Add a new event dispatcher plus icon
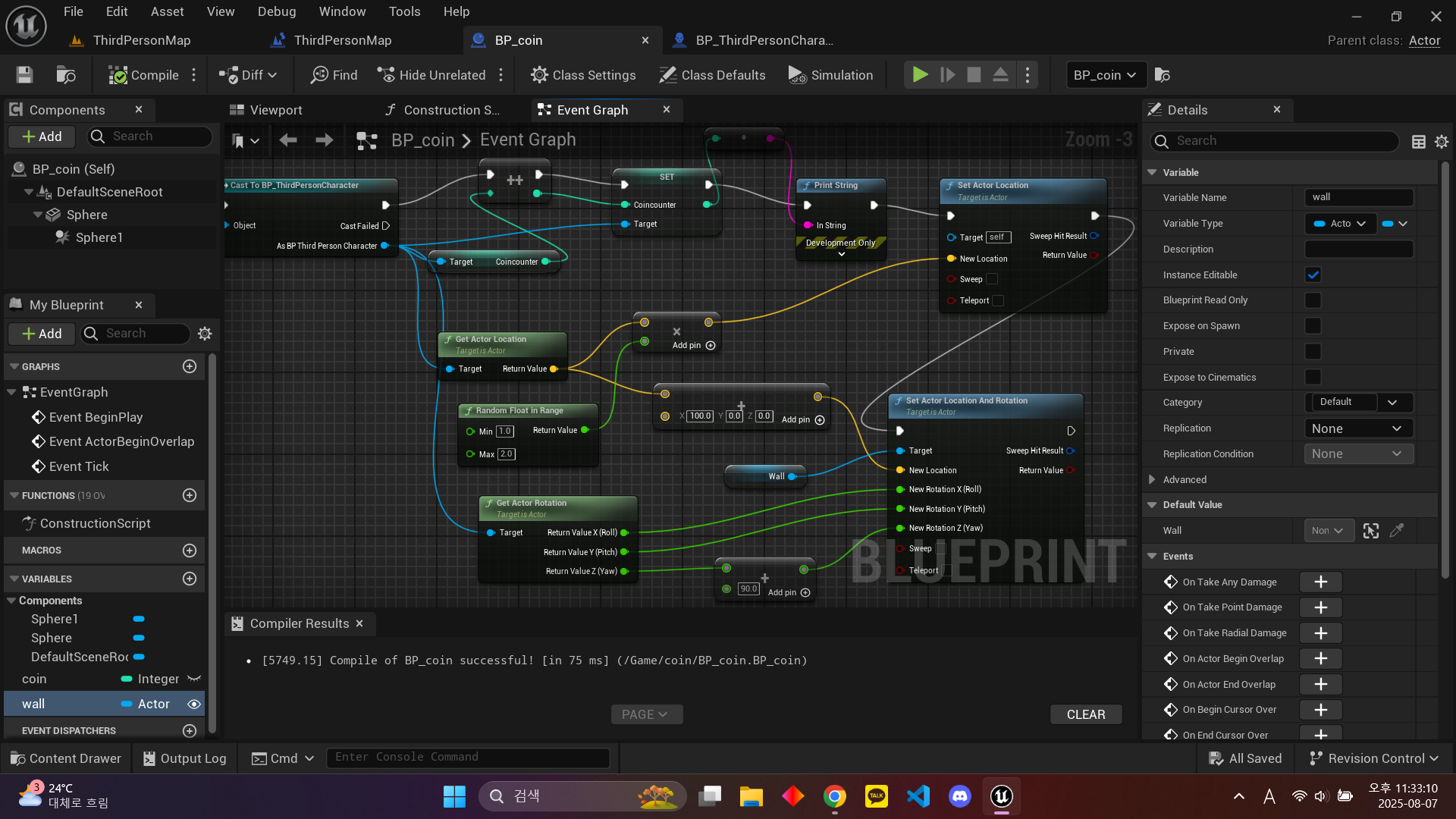Screen dimensions: 1456x819 tap(190, 730)
